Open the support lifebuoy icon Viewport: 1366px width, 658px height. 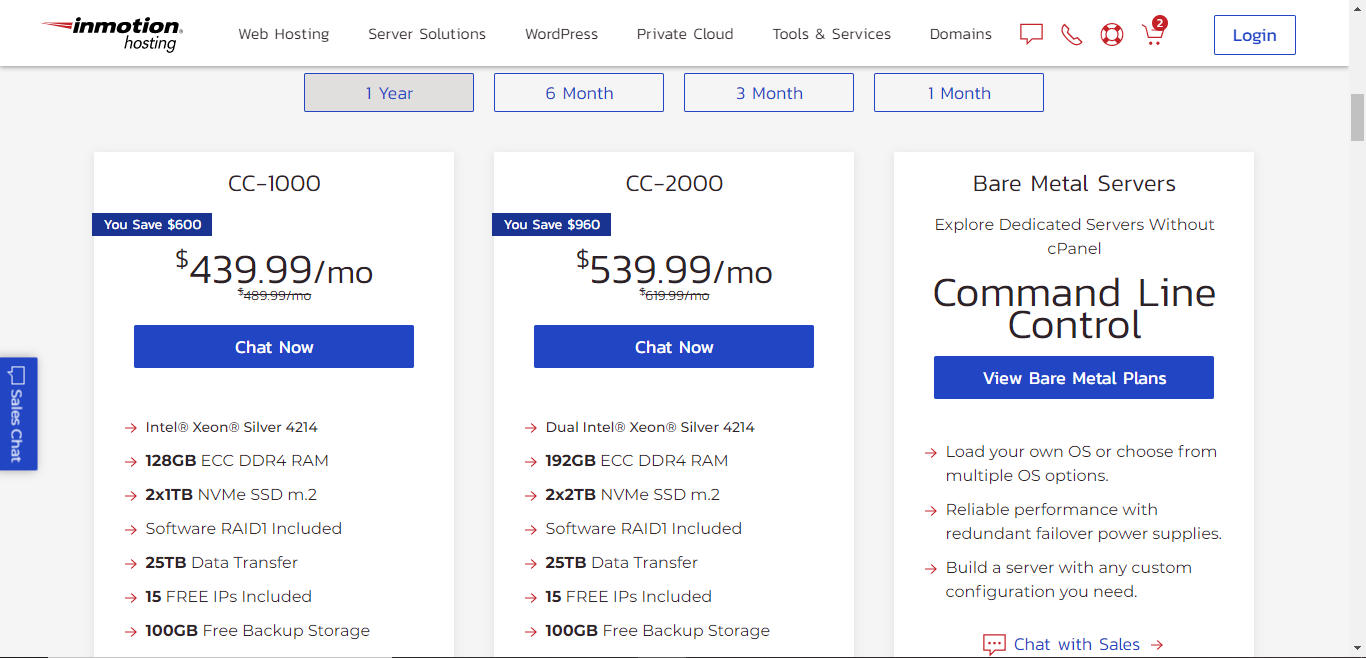(1112, 34)
